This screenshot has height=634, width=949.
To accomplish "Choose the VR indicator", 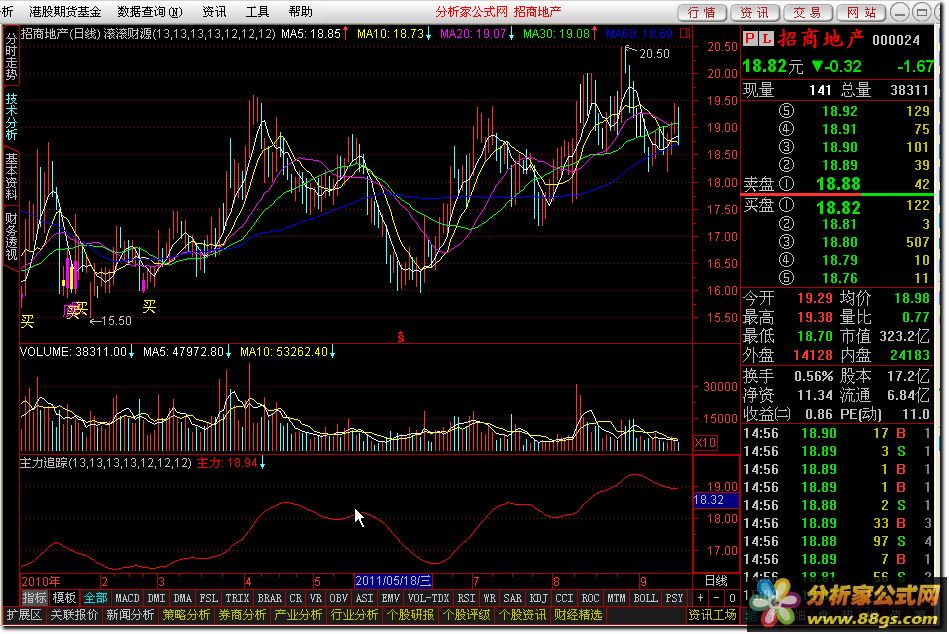I will 315,598.
